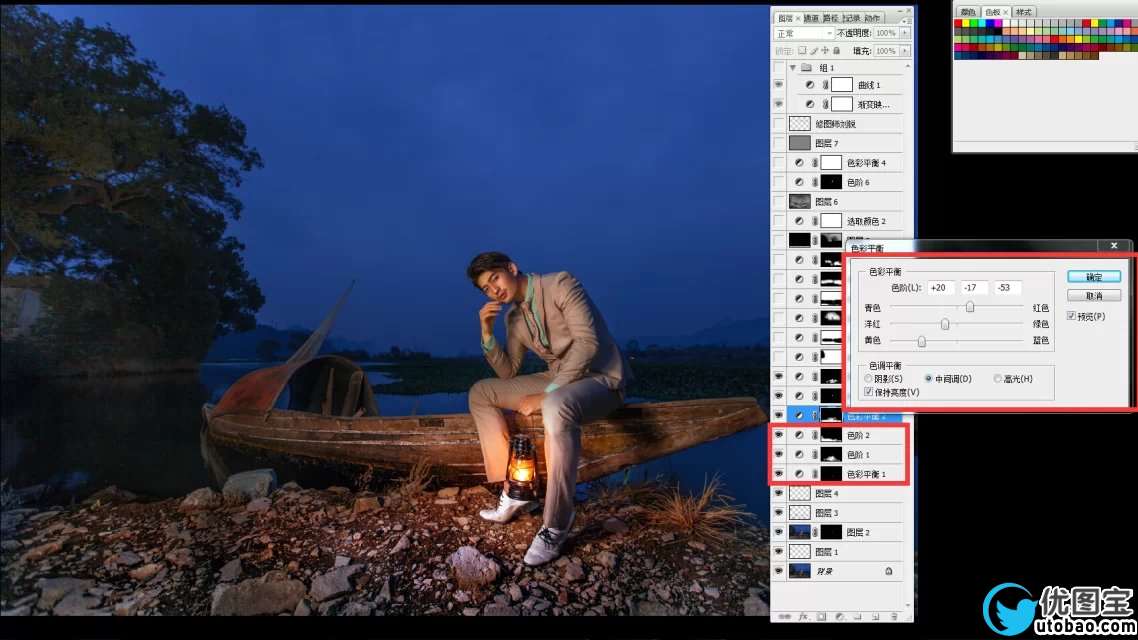Viewport: 1138px width, 640px height.
Task: Select the 图层 2 image thumbnail
Action: 799,532
